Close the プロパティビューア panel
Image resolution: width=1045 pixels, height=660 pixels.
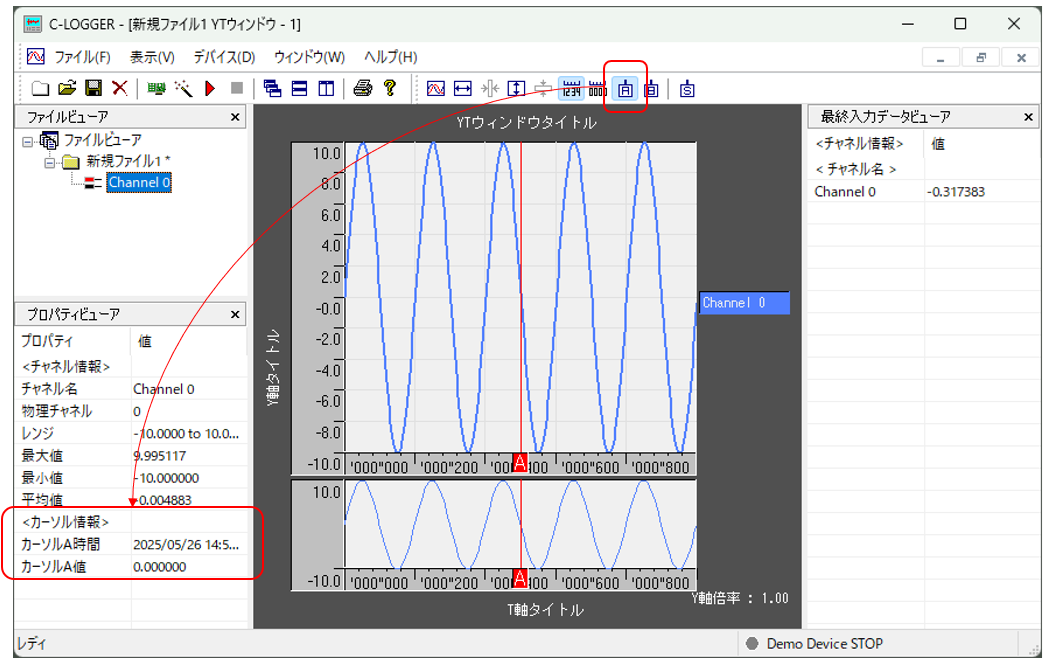coord(235,314)
